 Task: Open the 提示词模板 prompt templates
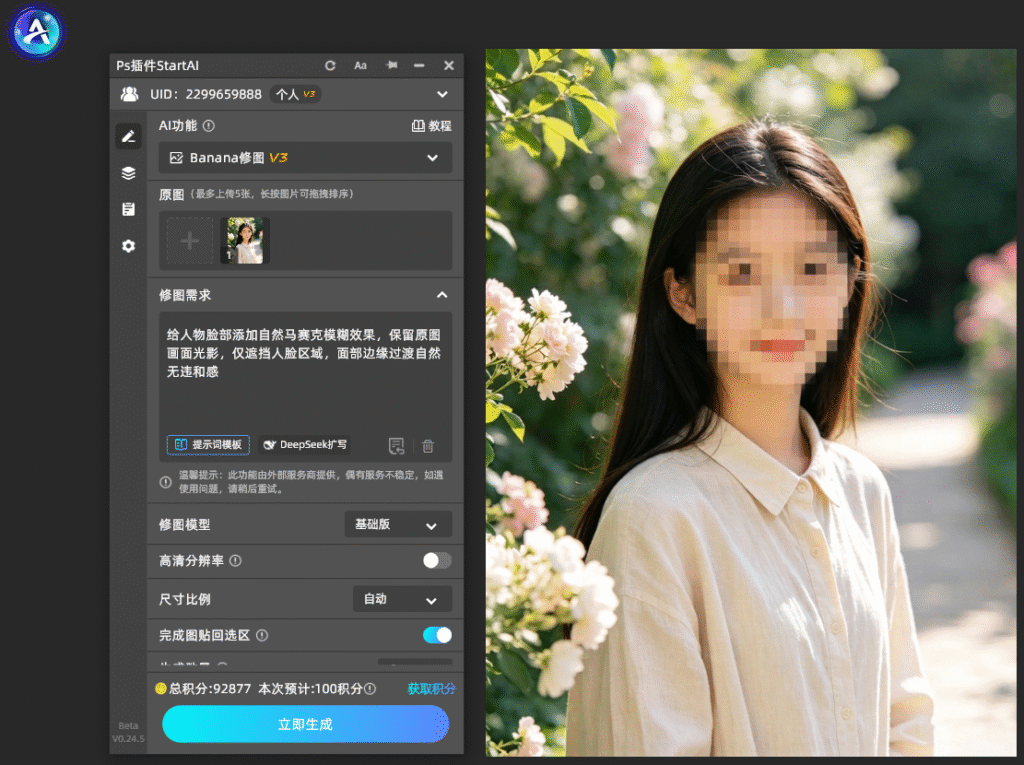coord(208,445)
